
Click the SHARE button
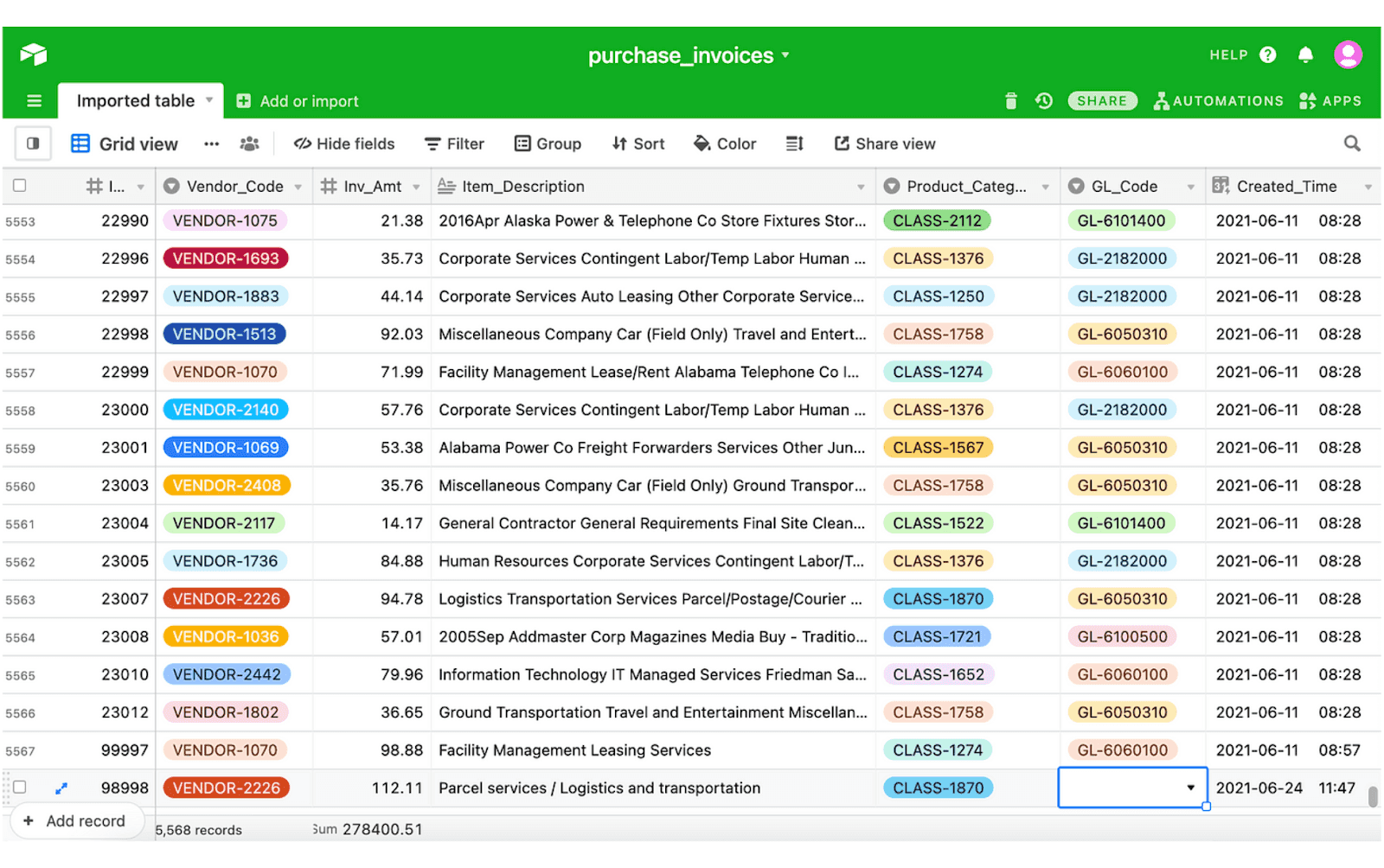pyautogui.click(x=1101, y=100)
